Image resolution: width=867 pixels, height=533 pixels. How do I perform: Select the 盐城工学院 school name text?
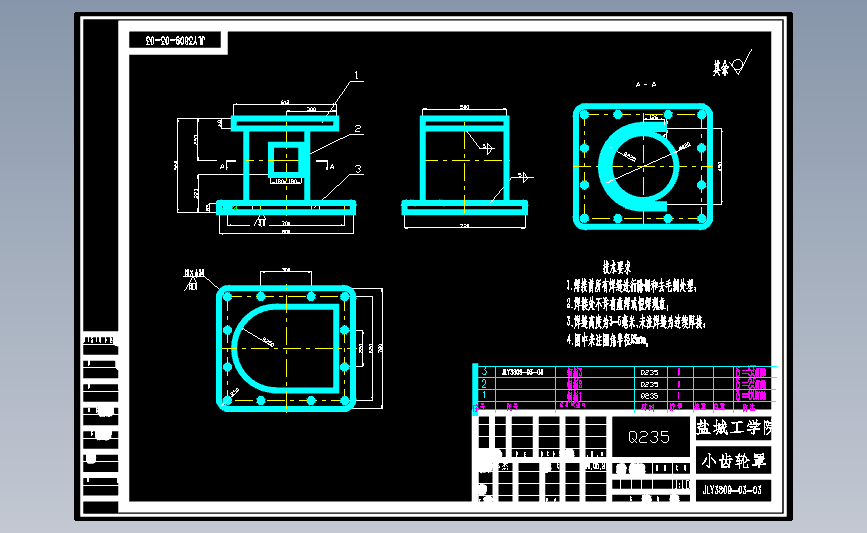(733, 427)
